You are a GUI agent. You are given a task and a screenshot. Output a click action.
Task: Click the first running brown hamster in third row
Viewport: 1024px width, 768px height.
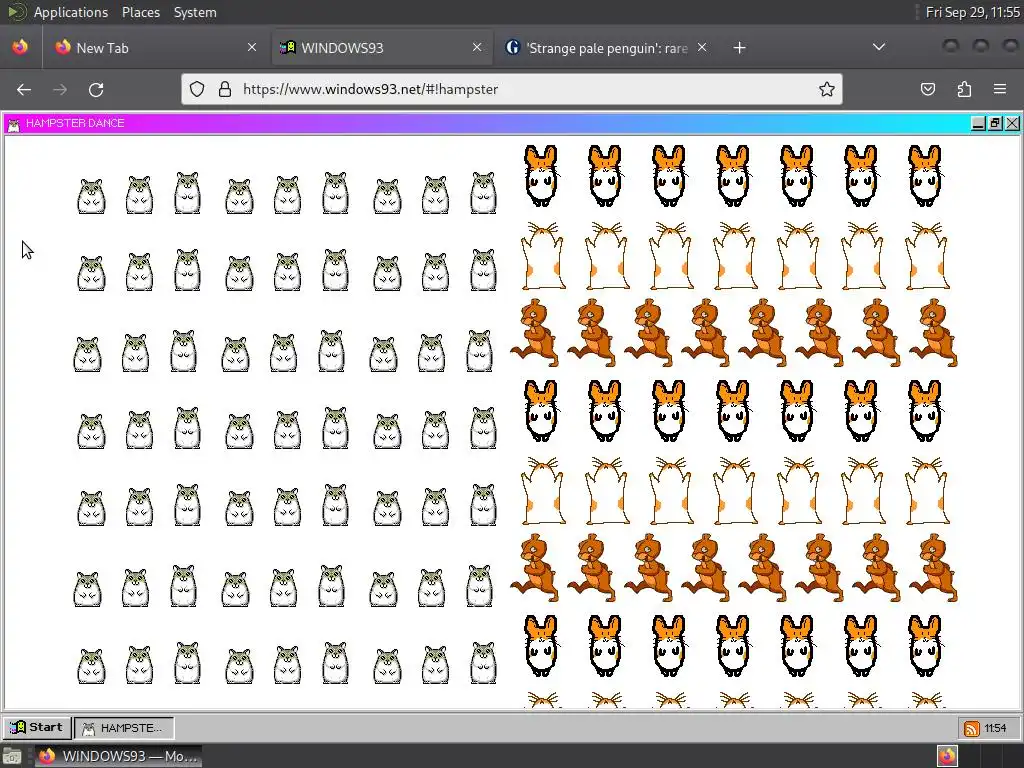536,332
